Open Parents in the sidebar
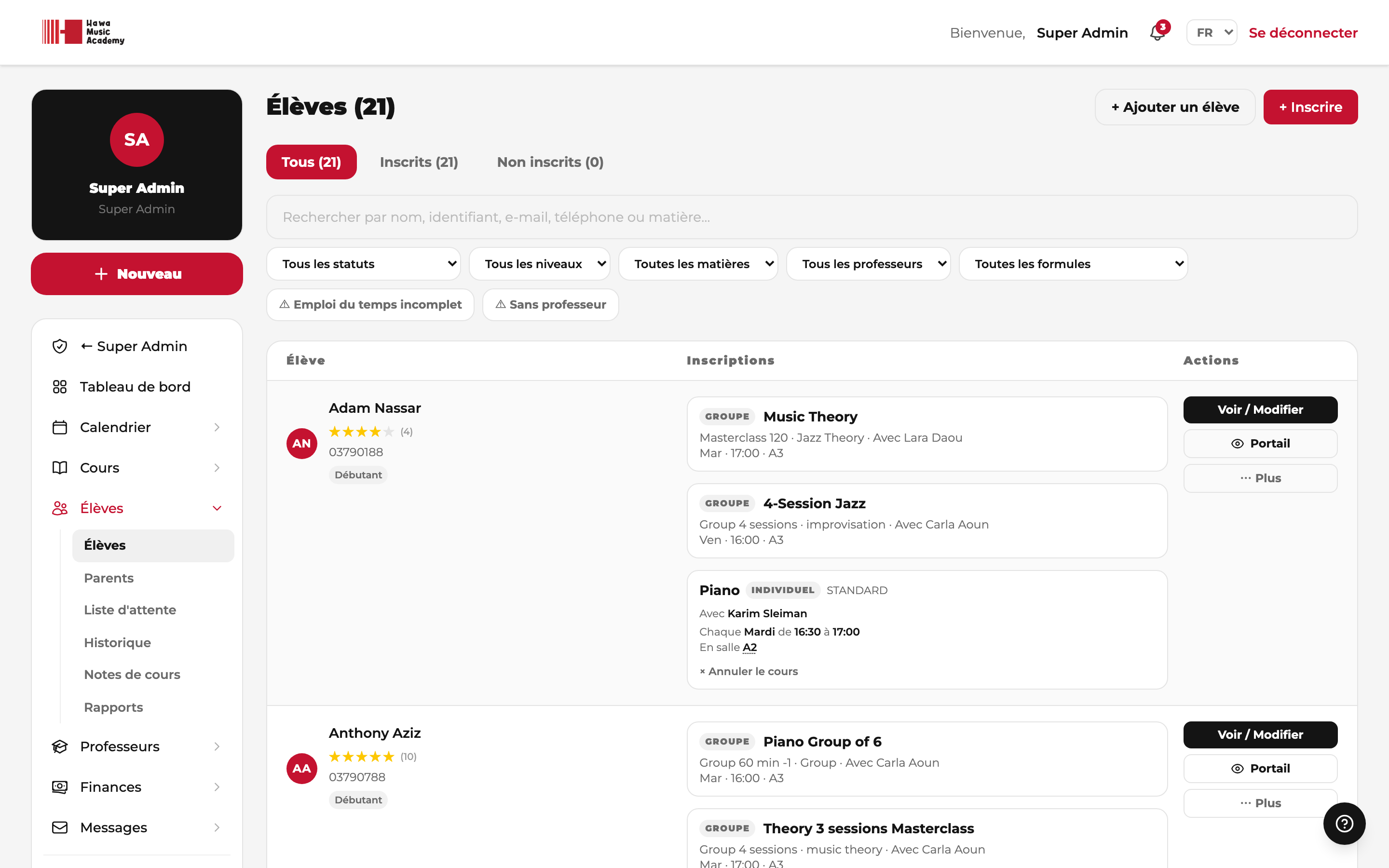The image size is (1389, 868). [109, 578]
